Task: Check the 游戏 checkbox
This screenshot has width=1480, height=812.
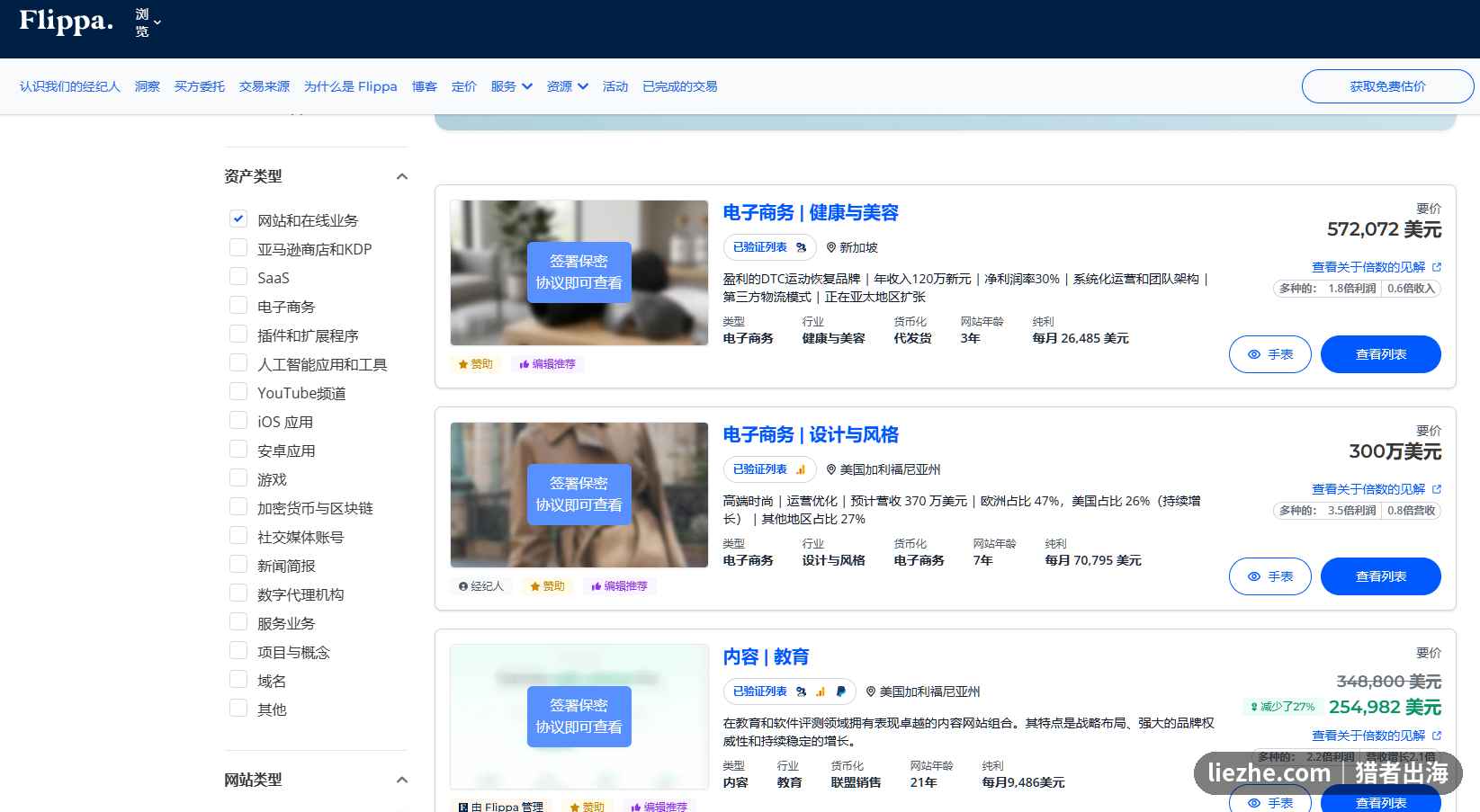Action: (x=238, y=477)
